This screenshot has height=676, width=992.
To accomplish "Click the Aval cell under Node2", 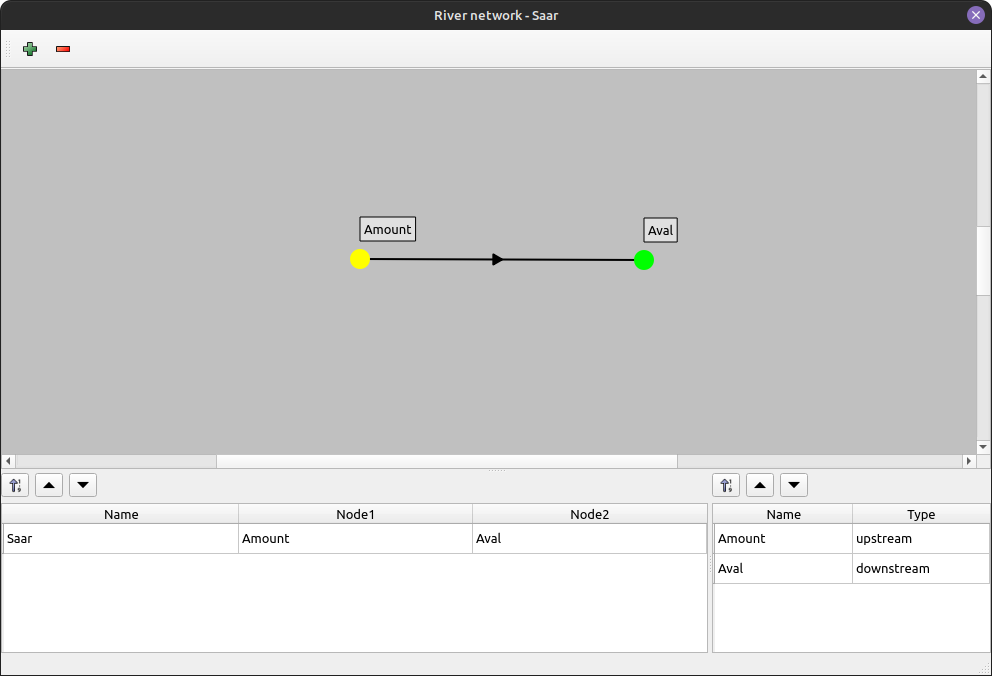I will (589, 539).
